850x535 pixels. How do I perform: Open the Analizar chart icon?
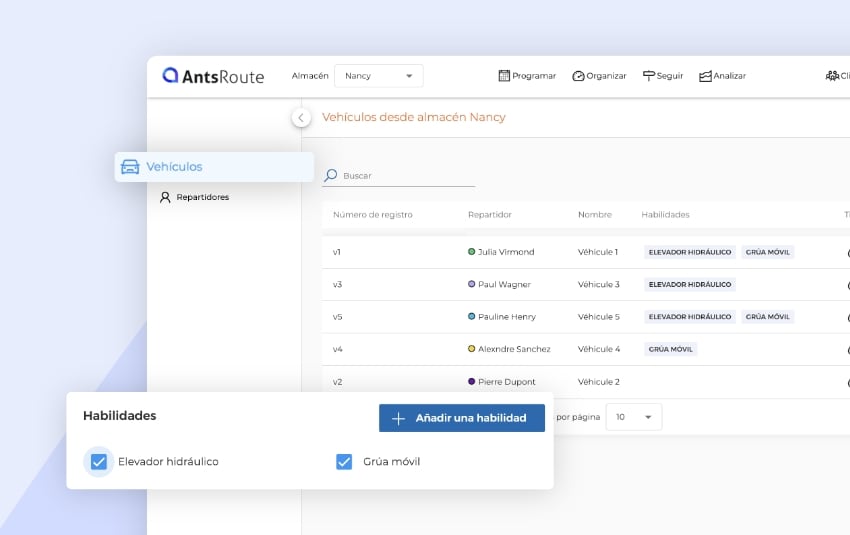[705, 76]
